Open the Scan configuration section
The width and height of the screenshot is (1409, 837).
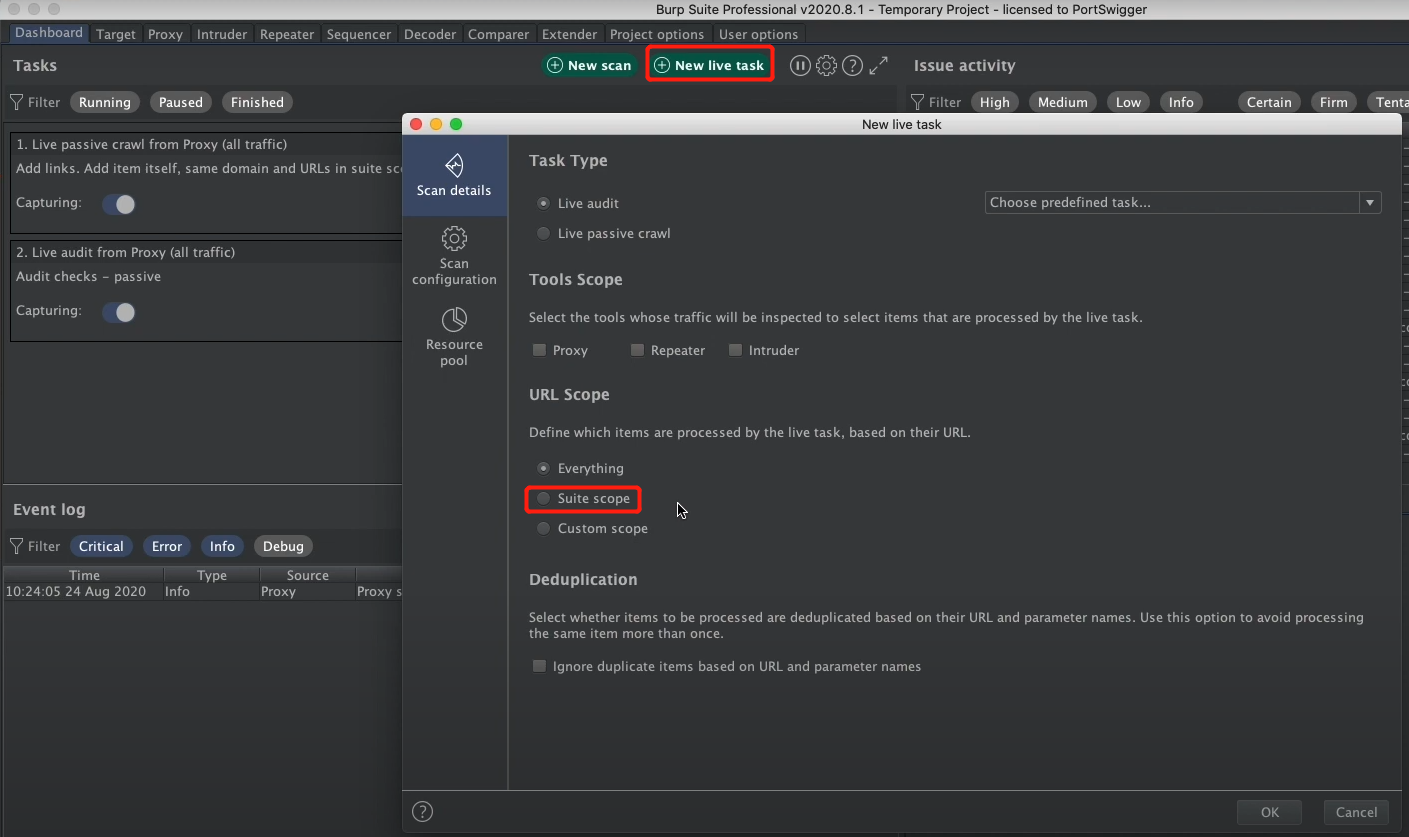coord(454,256)
